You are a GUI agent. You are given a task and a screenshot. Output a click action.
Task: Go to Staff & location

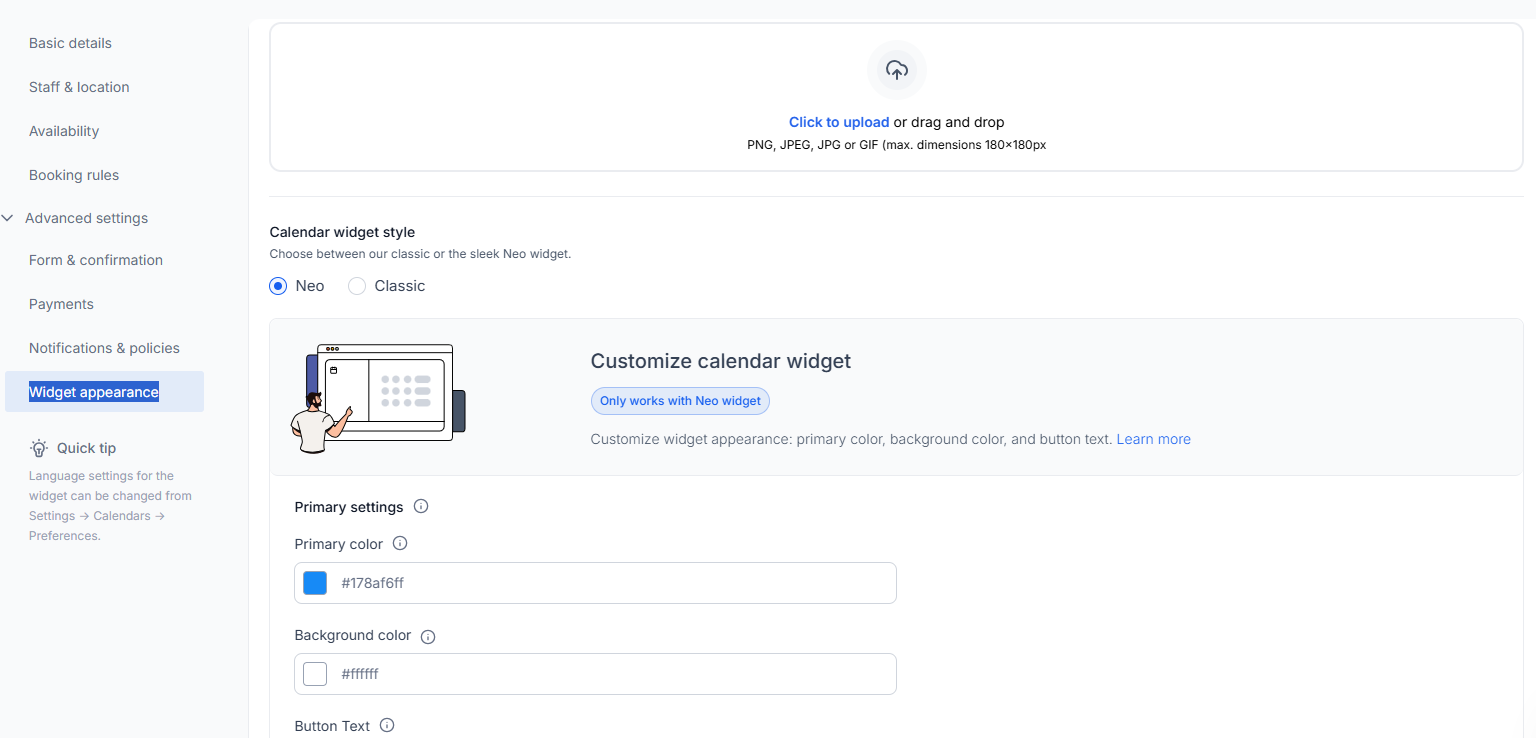(x=79, y=87)
